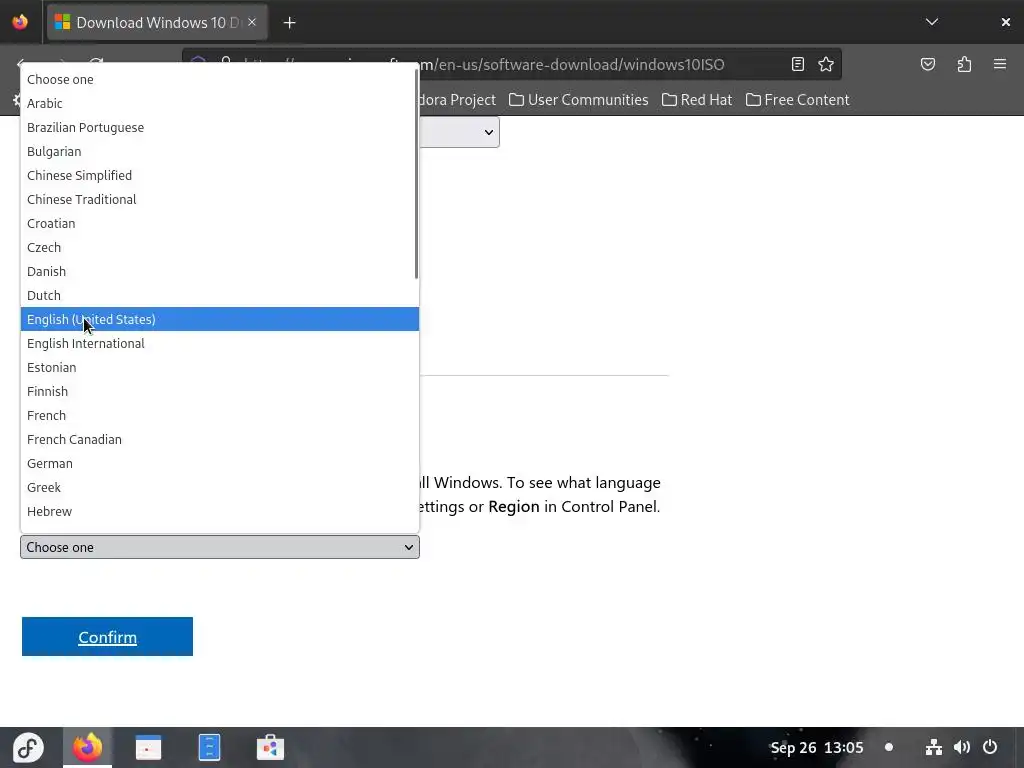Open the Pocket save icon
The width and height of the screenshot is (1024, 768).
(x=928, y=64)
